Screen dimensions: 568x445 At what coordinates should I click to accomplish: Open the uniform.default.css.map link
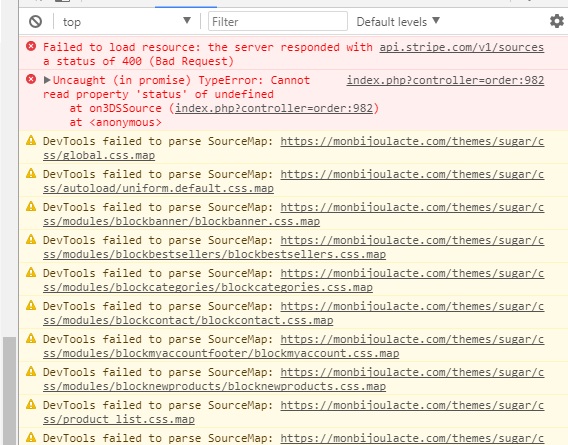(293, 181)
